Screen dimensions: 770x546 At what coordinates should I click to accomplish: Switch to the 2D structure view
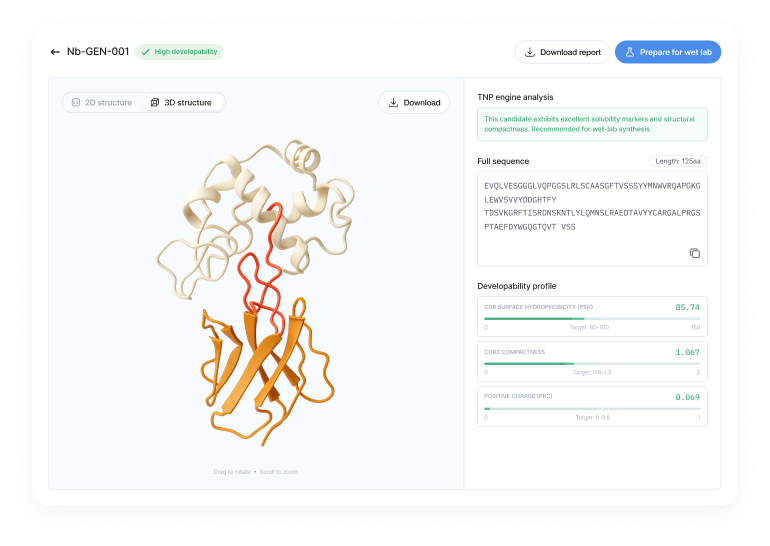coord(102,103)
